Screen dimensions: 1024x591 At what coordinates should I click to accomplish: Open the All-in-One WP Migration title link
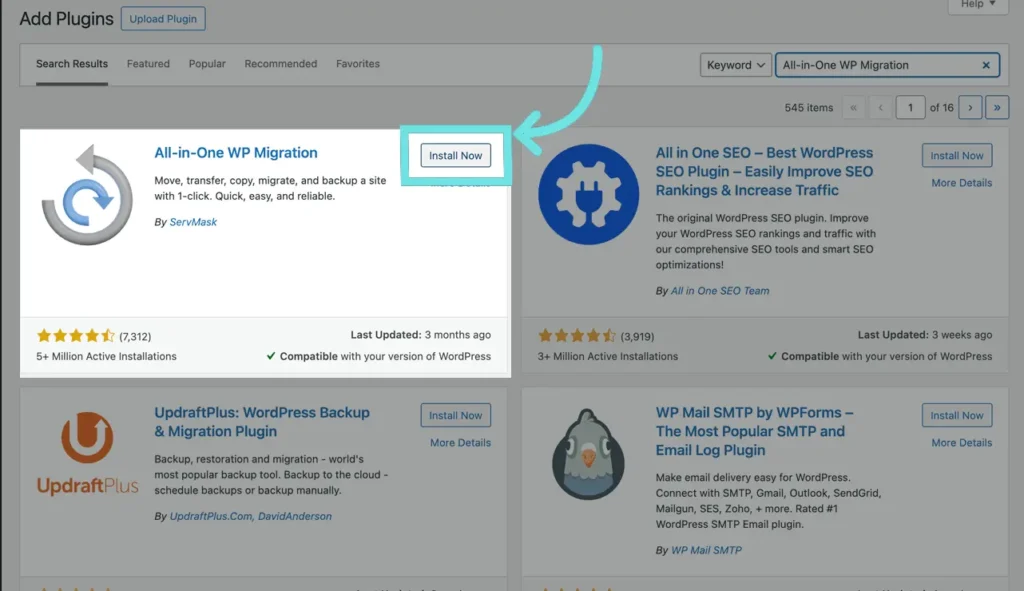[x=236, y=153]
